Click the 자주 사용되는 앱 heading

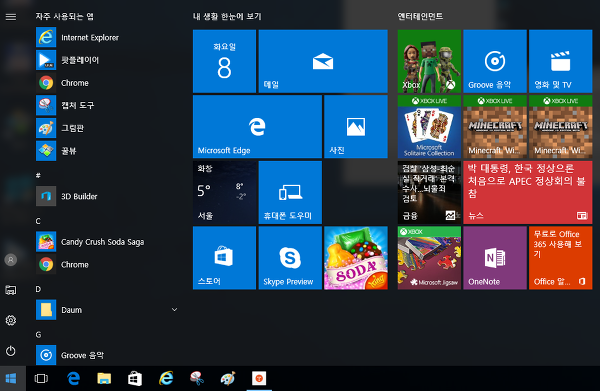click(x=64, y=16)
